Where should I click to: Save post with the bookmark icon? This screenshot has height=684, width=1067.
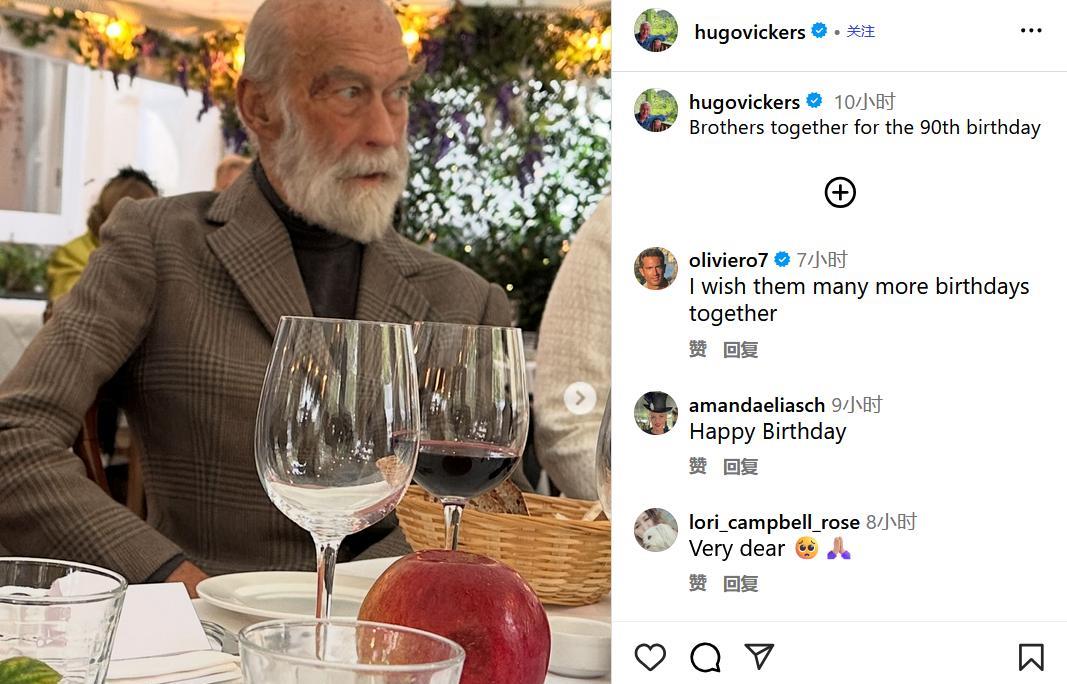[1031, 656]
